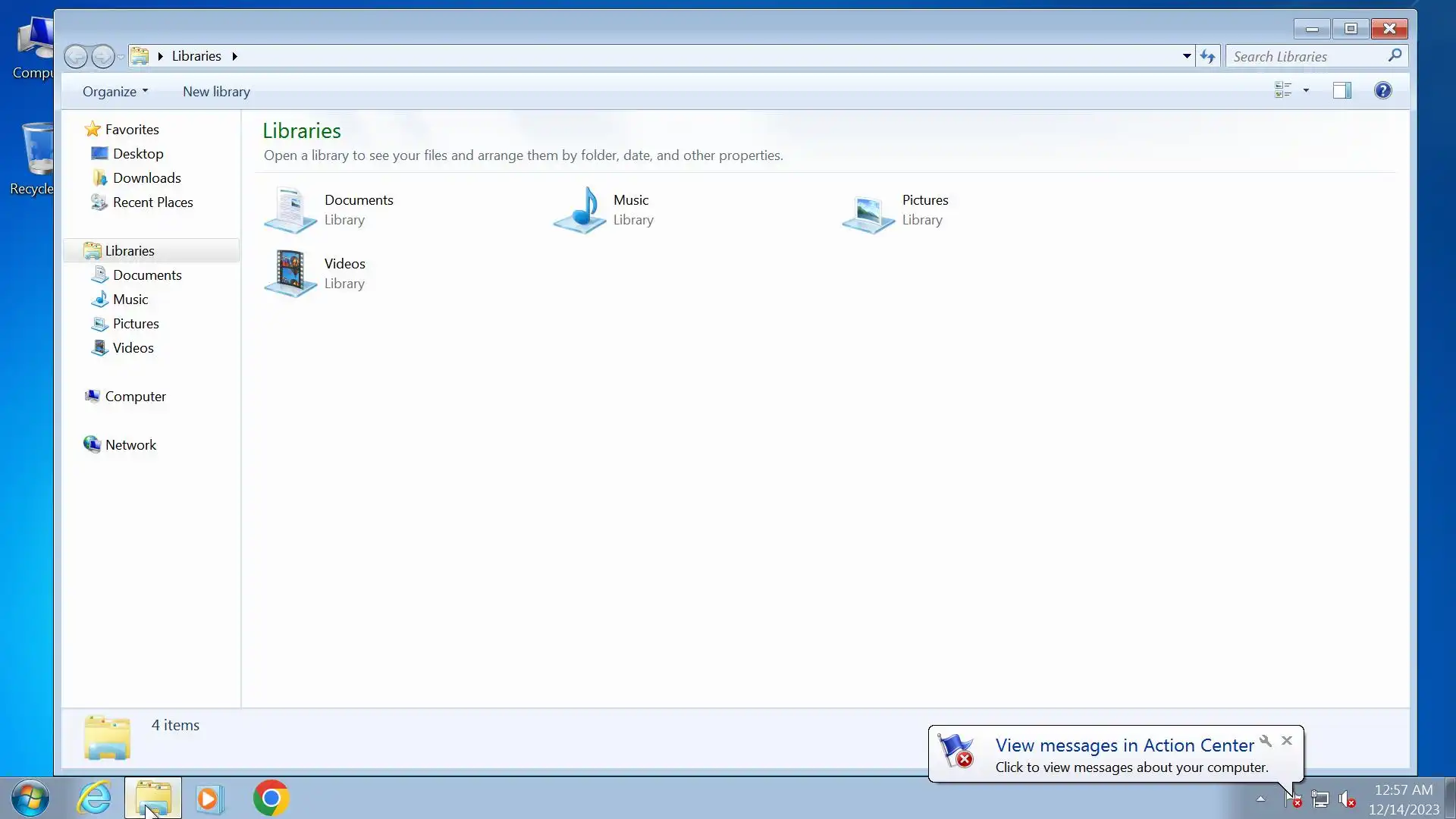Click the New library button
Screen dimensions: 1456x819
[216, 92]
